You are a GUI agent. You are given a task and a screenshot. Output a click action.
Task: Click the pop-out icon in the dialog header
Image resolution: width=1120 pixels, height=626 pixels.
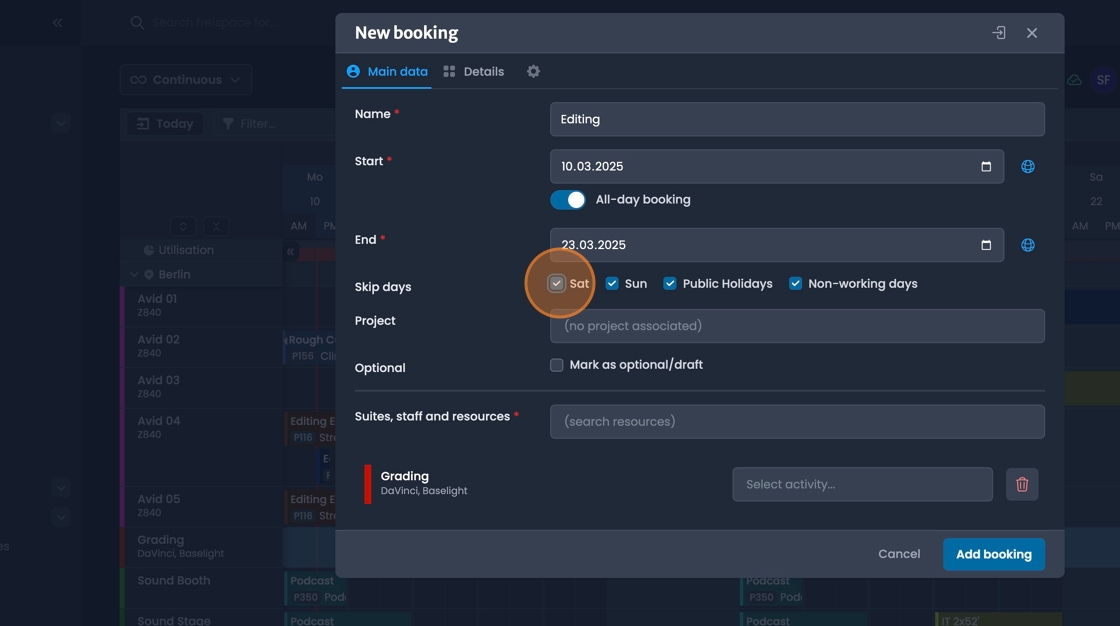click(x=997, y=32)
